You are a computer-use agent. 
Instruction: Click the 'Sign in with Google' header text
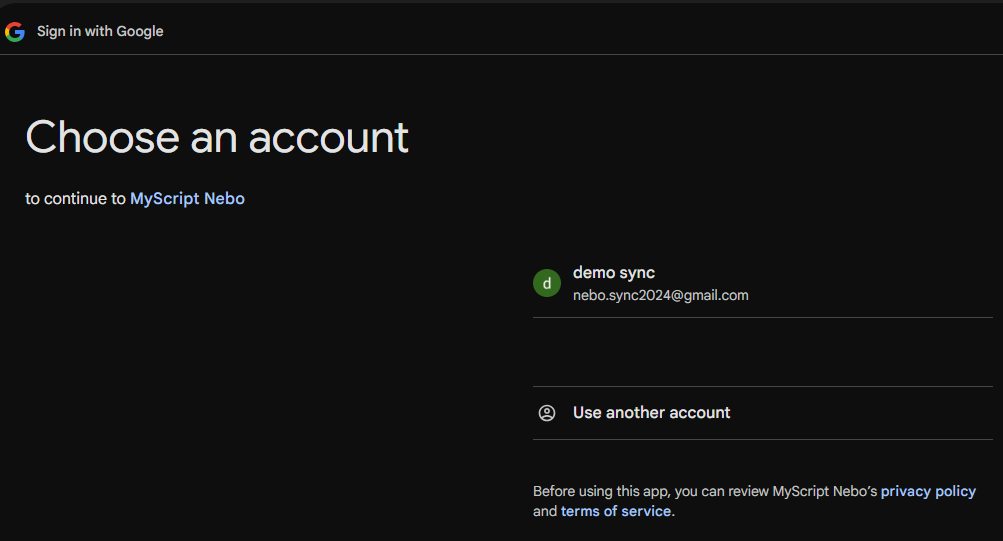[100, 31]
